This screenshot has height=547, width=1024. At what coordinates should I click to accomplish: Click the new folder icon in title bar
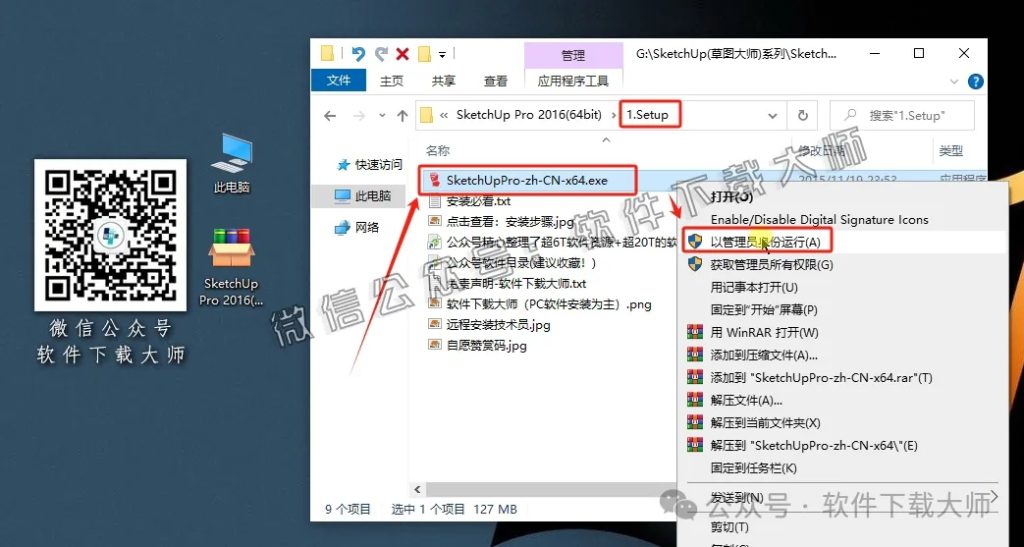[424, 54]
